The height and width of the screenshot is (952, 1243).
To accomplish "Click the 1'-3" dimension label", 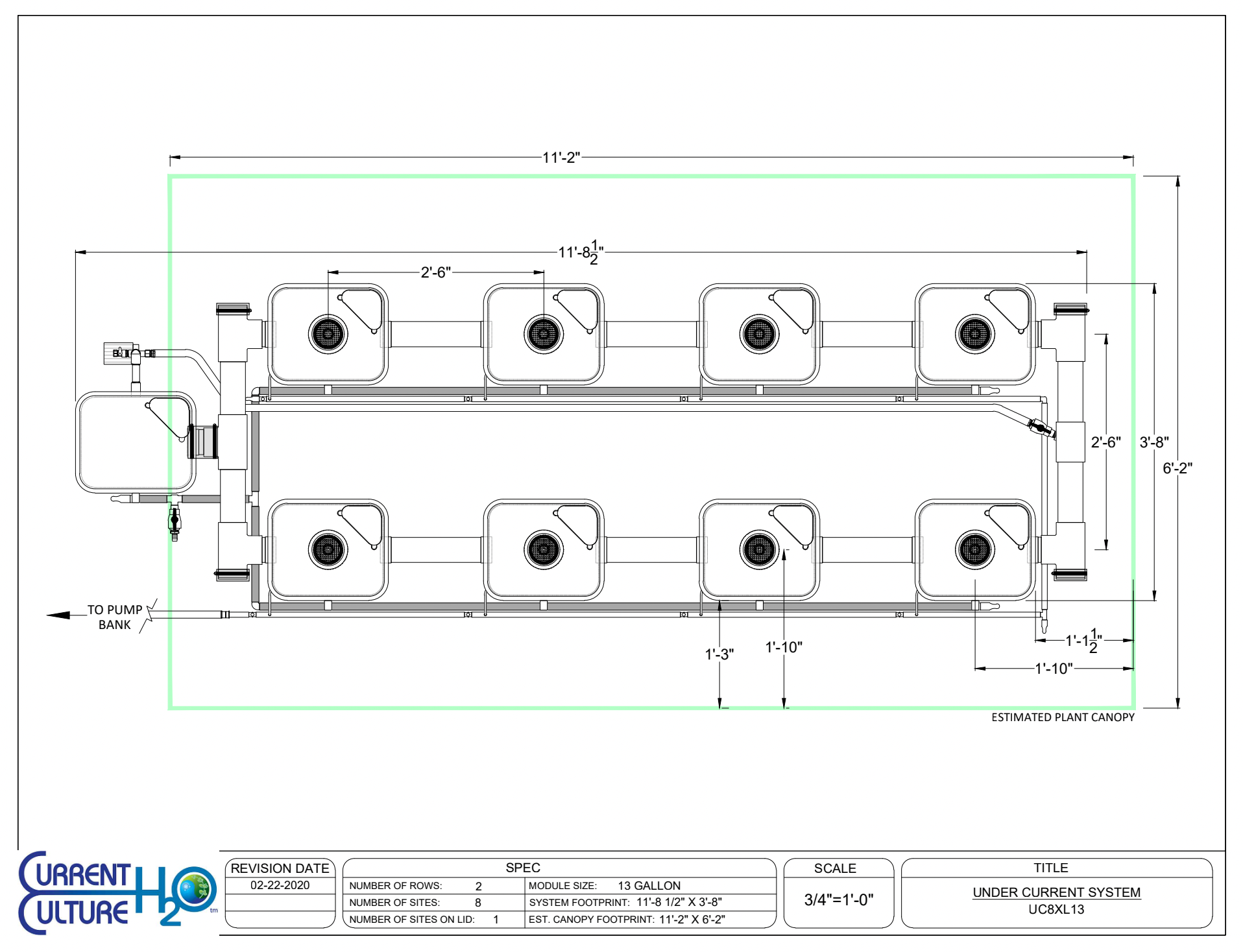I will (719, 654).
